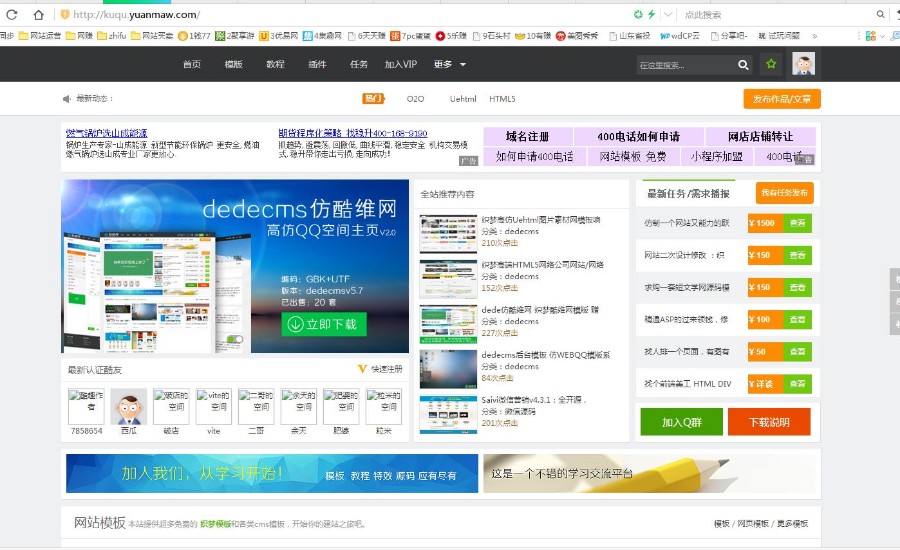Screen dimensions: 900x550
Task: Click the speaker icon beside 最新动态
Action: coord(67,99)
